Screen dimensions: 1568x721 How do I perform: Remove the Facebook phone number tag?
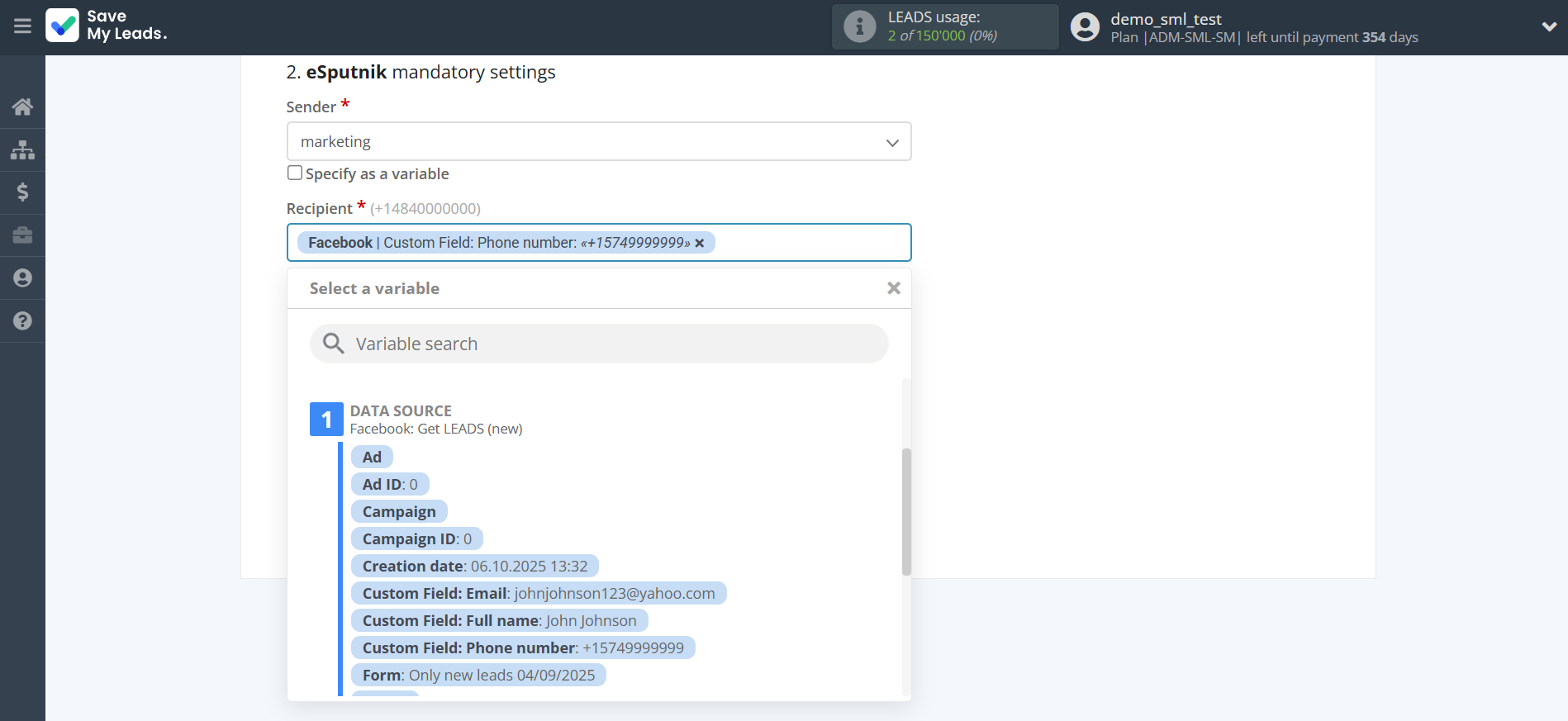click(x=700, y=243)
